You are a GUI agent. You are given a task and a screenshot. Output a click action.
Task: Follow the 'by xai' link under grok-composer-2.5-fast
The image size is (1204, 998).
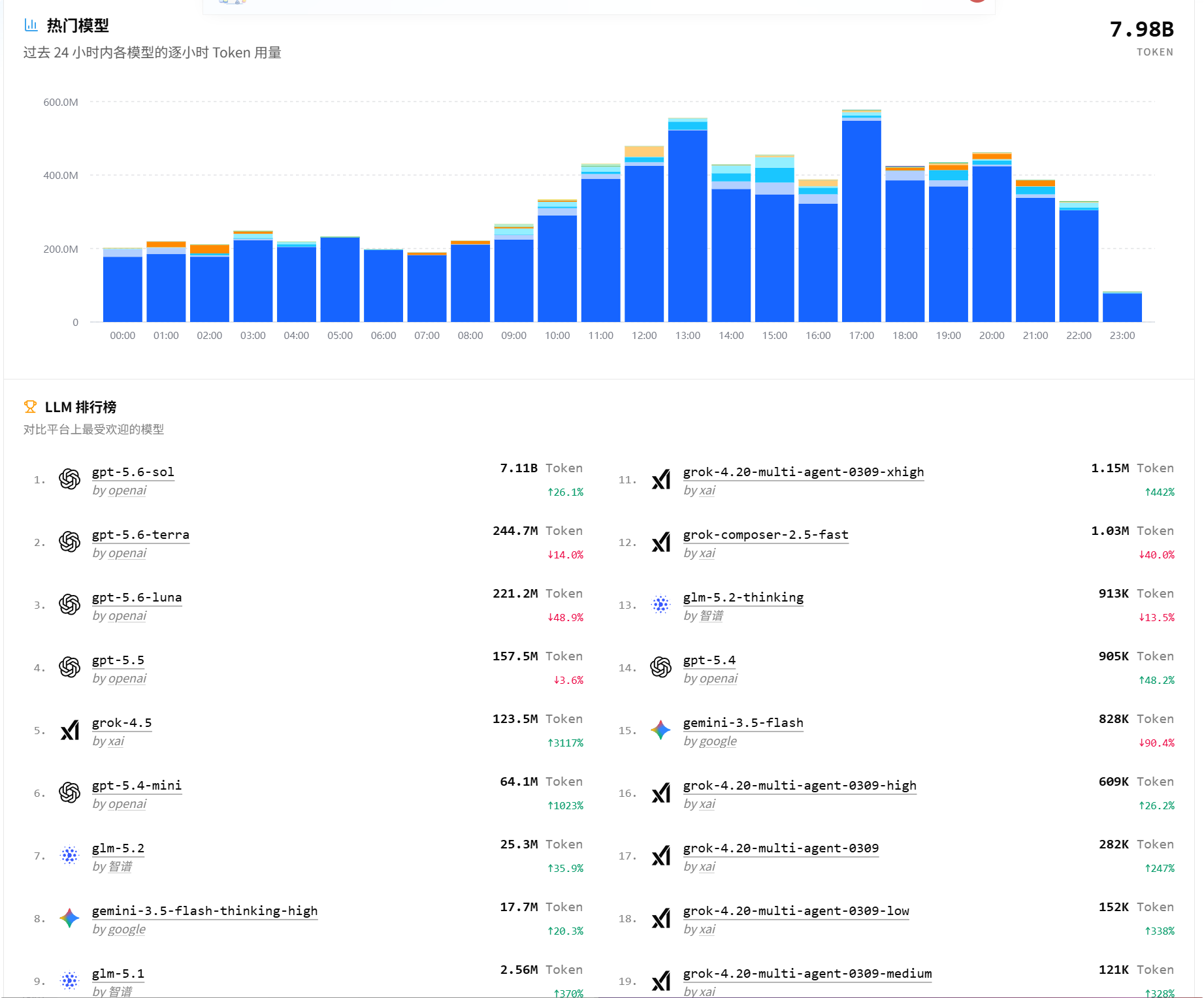700,553
